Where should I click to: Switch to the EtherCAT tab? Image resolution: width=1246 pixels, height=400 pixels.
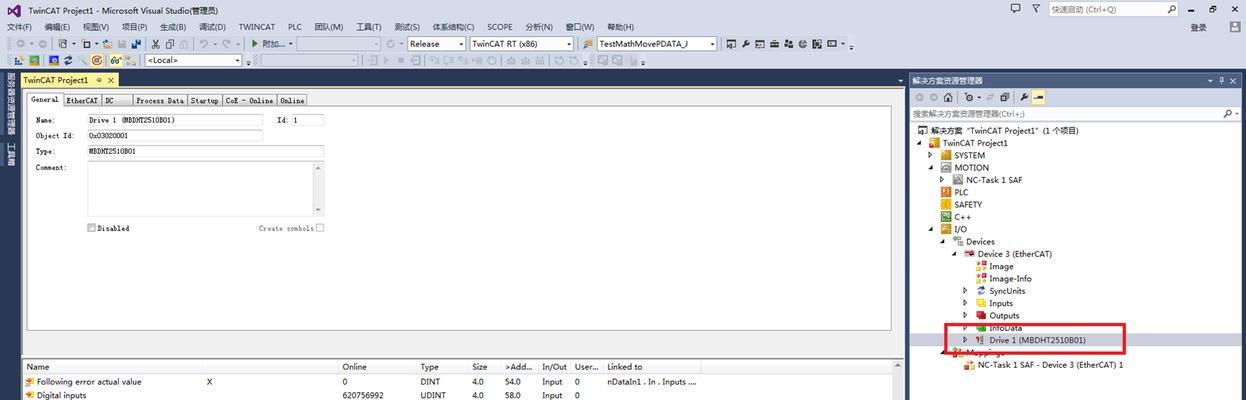click(82, 101)
